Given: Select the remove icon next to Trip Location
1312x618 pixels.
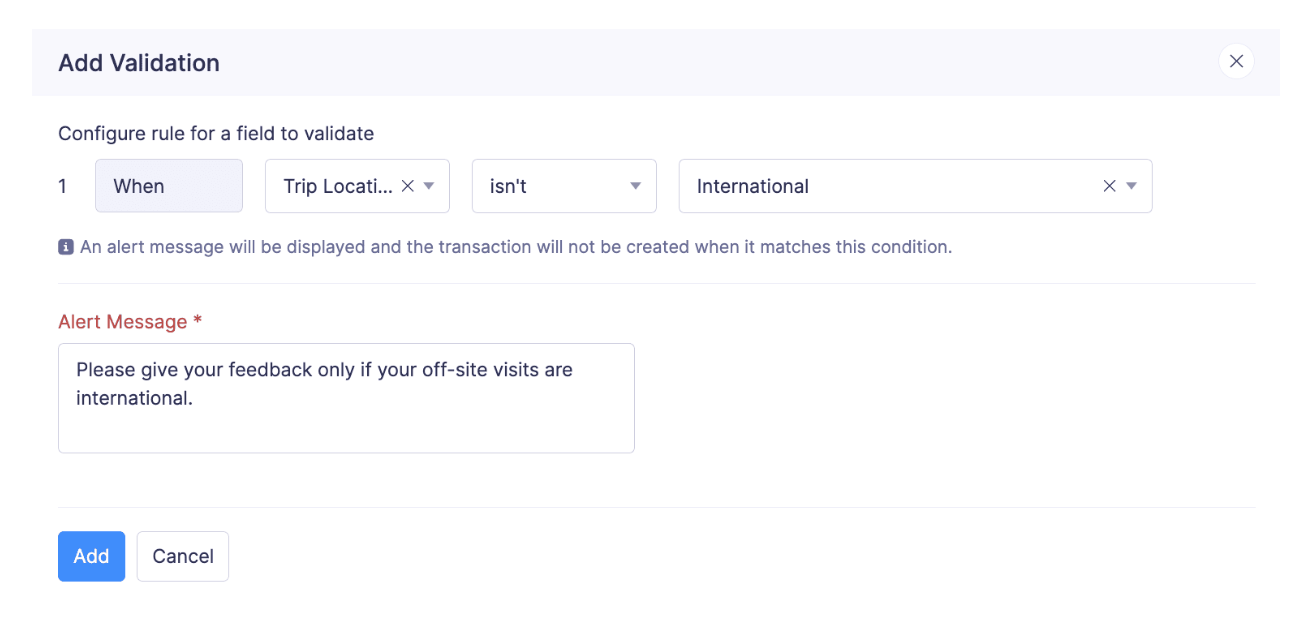Looking at the screenshot, I should point(407,185).
